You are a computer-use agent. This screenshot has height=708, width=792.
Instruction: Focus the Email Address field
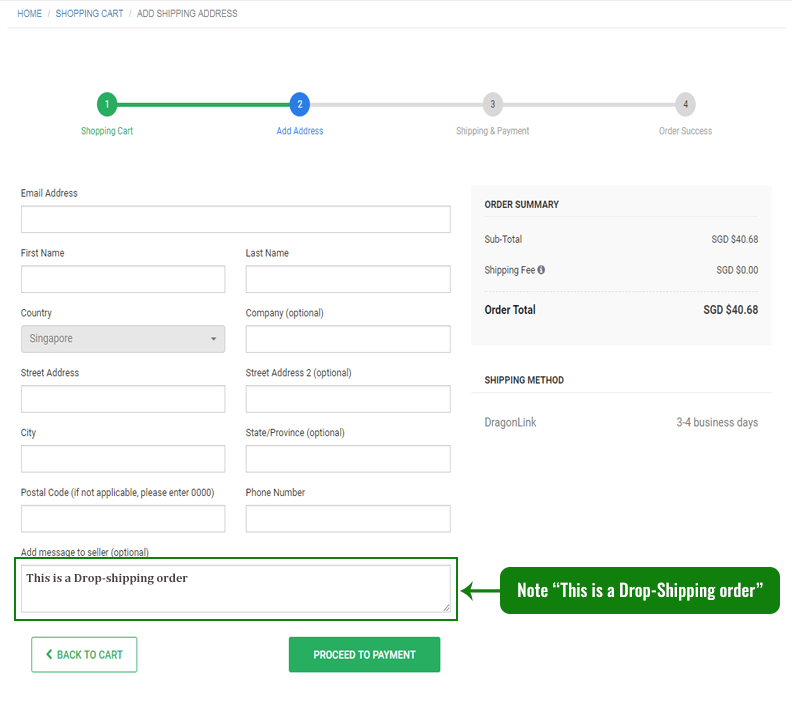point(235,219)
